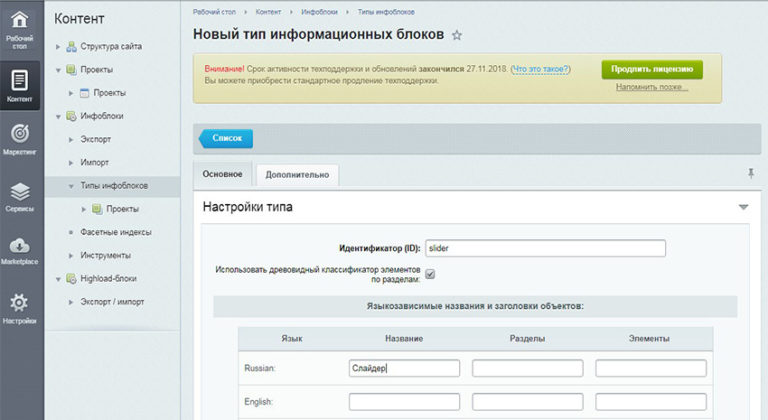
Task: Focus Russian Разделы input field
Action: [528, 368]
